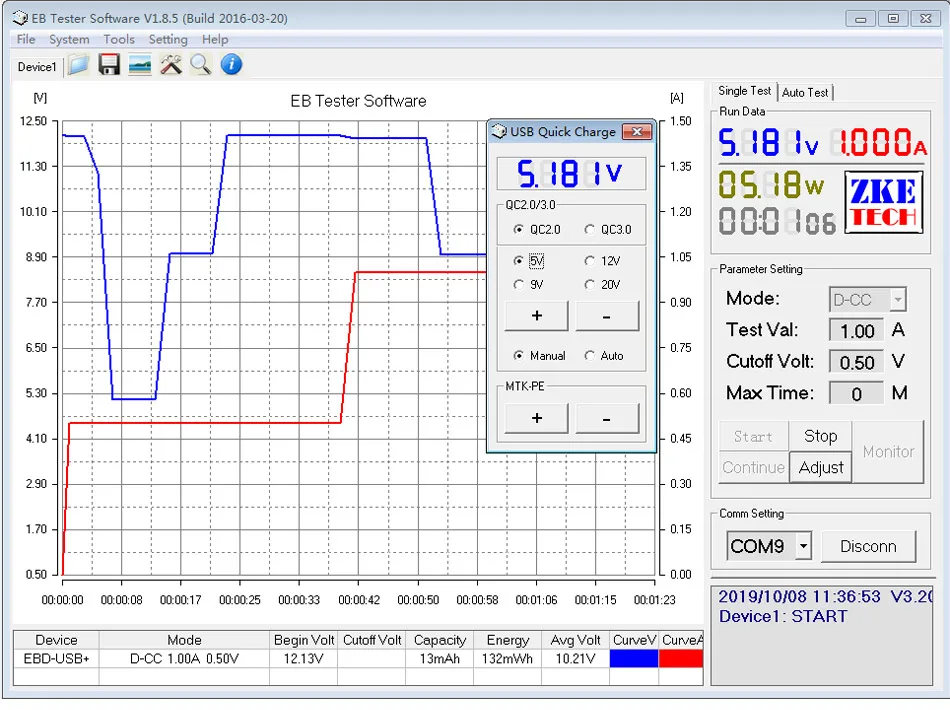Click the 10.21V Avg Volt cell

click(575, 659)
